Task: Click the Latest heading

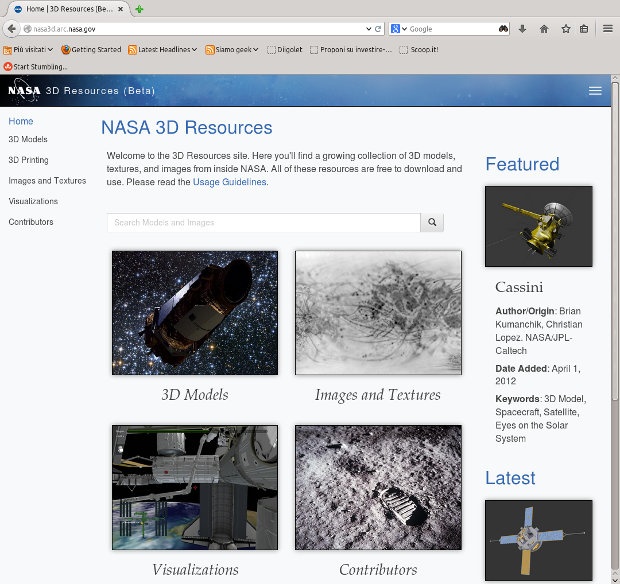Action: pos(510,478)
